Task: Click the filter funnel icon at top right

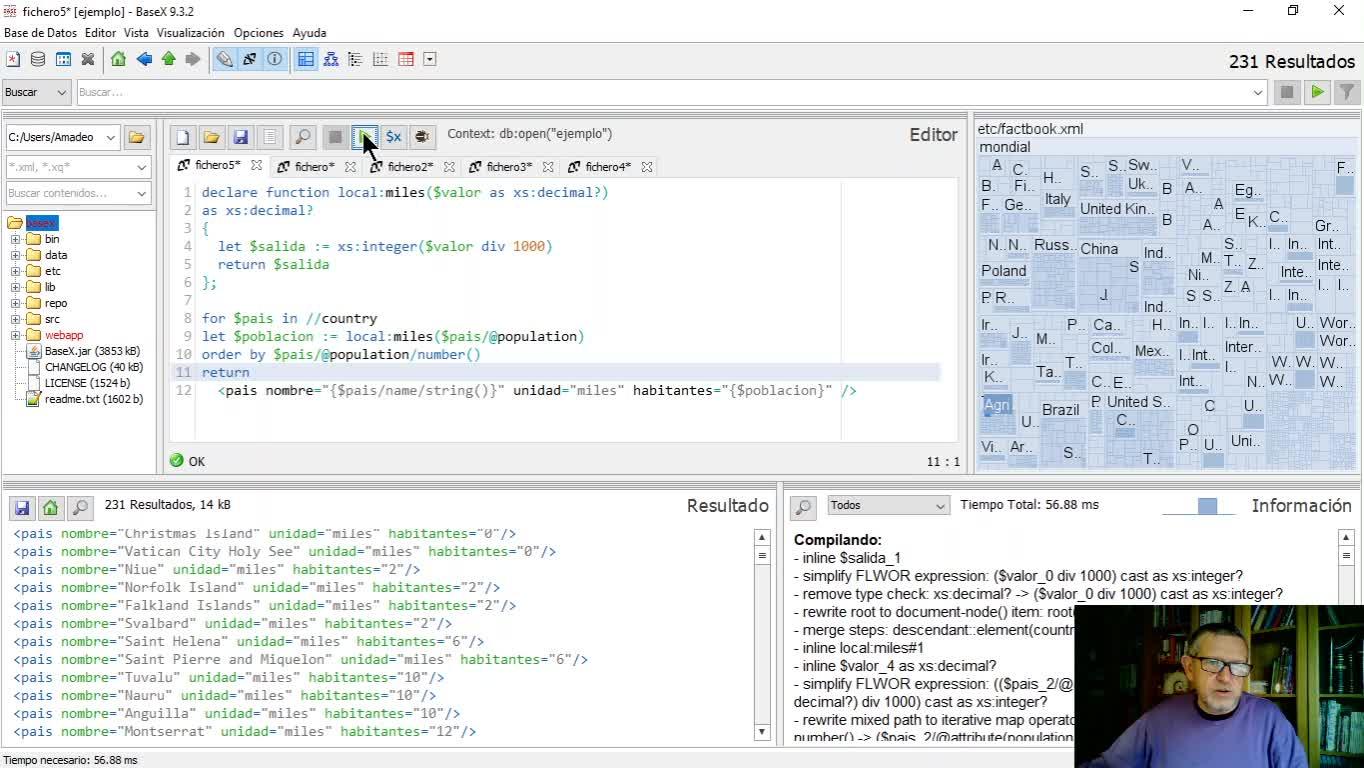Action: click(1347, 92)
